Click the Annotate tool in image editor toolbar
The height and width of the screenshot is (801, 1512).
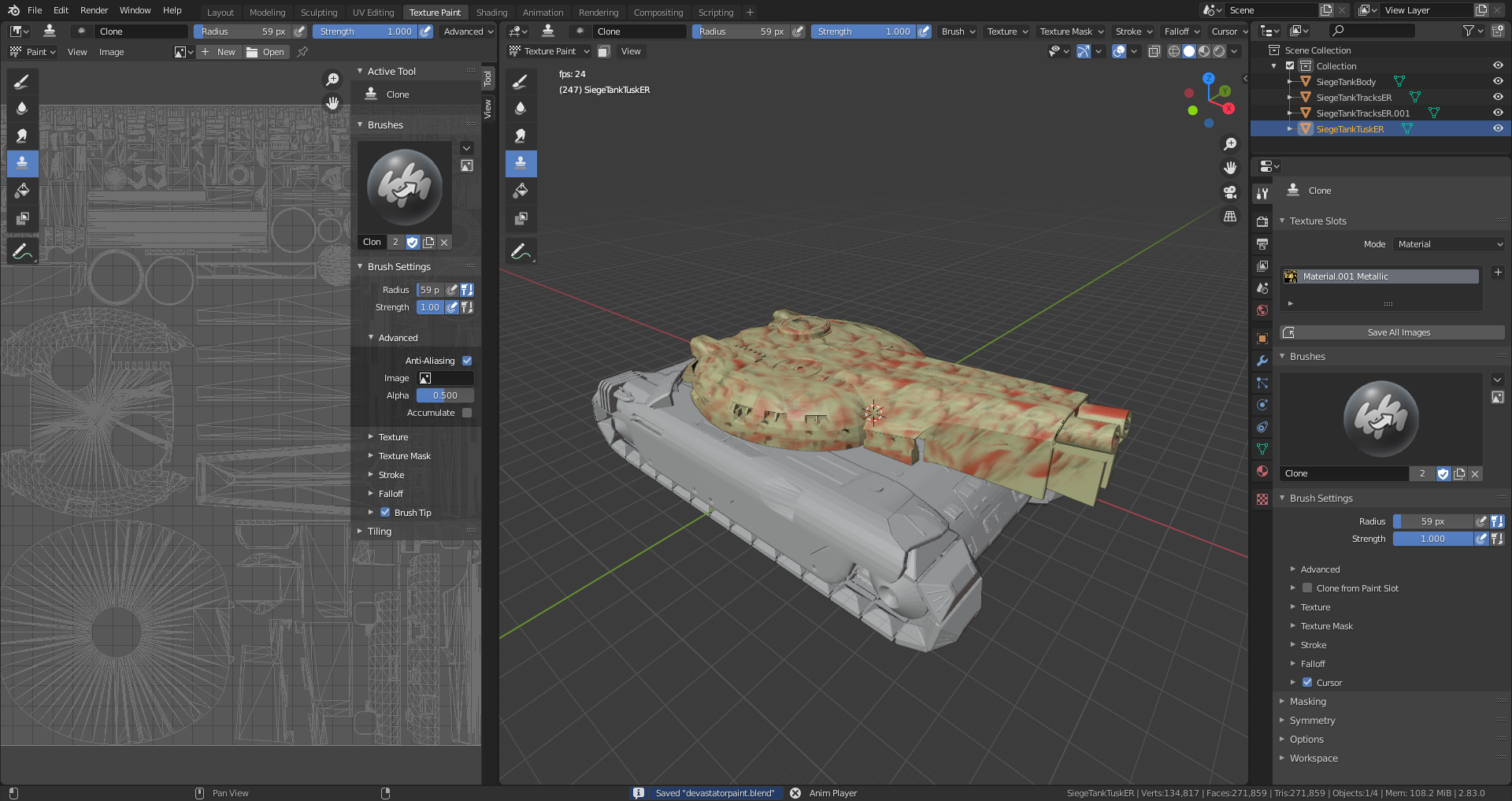(22, 251)
